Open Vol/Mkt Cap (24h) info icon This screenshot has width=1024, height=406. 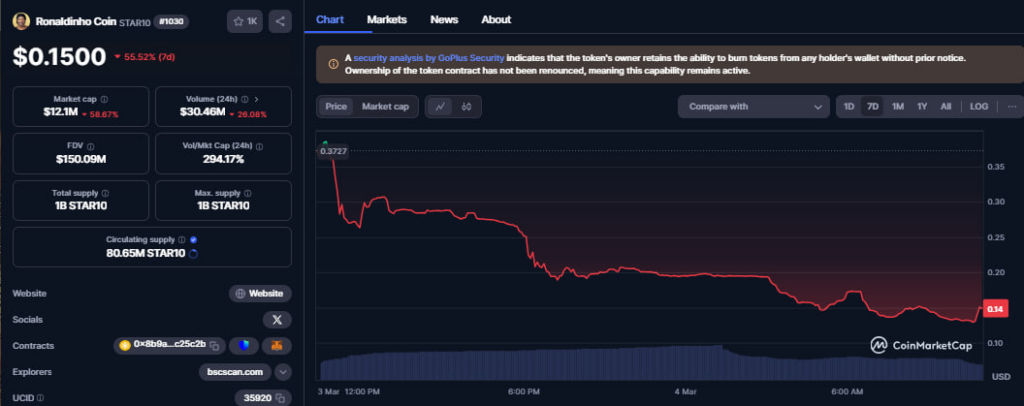click(x=260, y=147)
